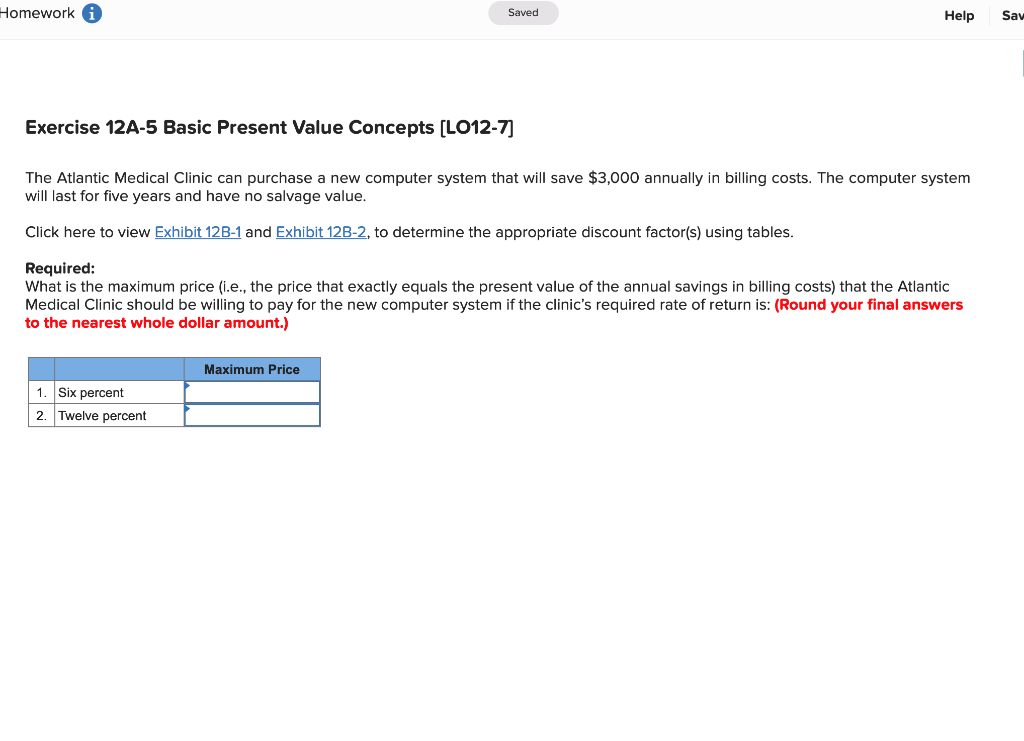Click the Exercise 12A-5 heading

click(268, 127)
